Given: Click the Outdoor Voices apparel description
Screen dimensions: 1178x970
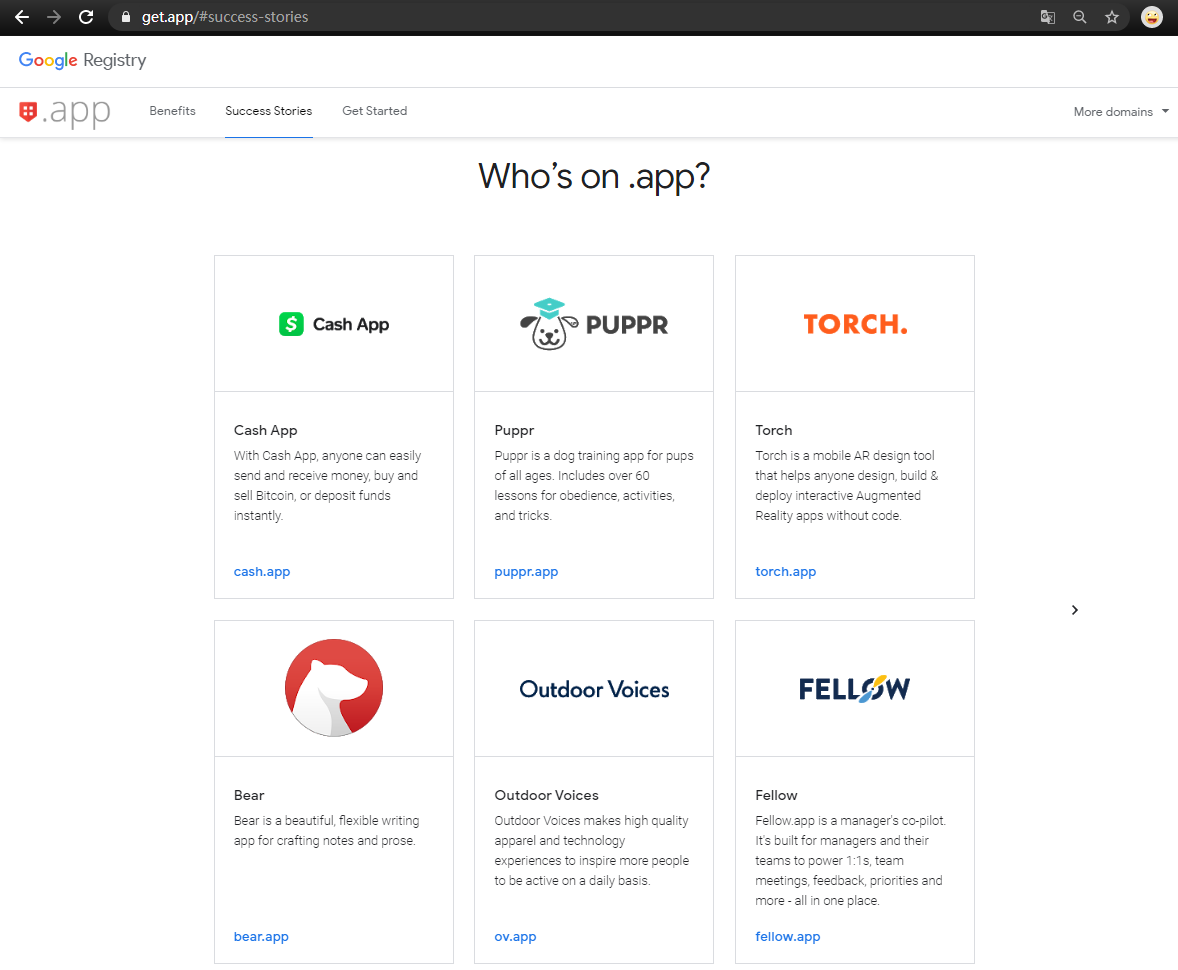Looking at the screenshot, I should click(591, 851).
